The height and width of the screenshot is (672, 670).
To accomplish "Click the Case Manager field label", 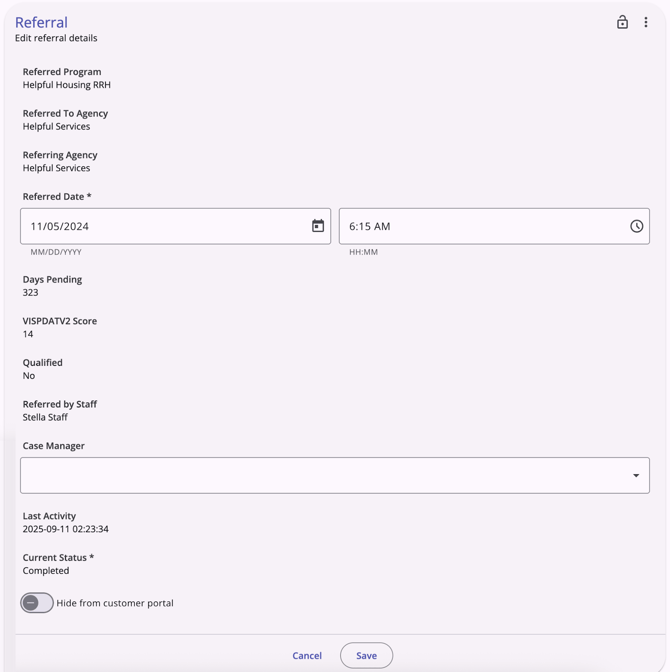I will tap(54, 446).
